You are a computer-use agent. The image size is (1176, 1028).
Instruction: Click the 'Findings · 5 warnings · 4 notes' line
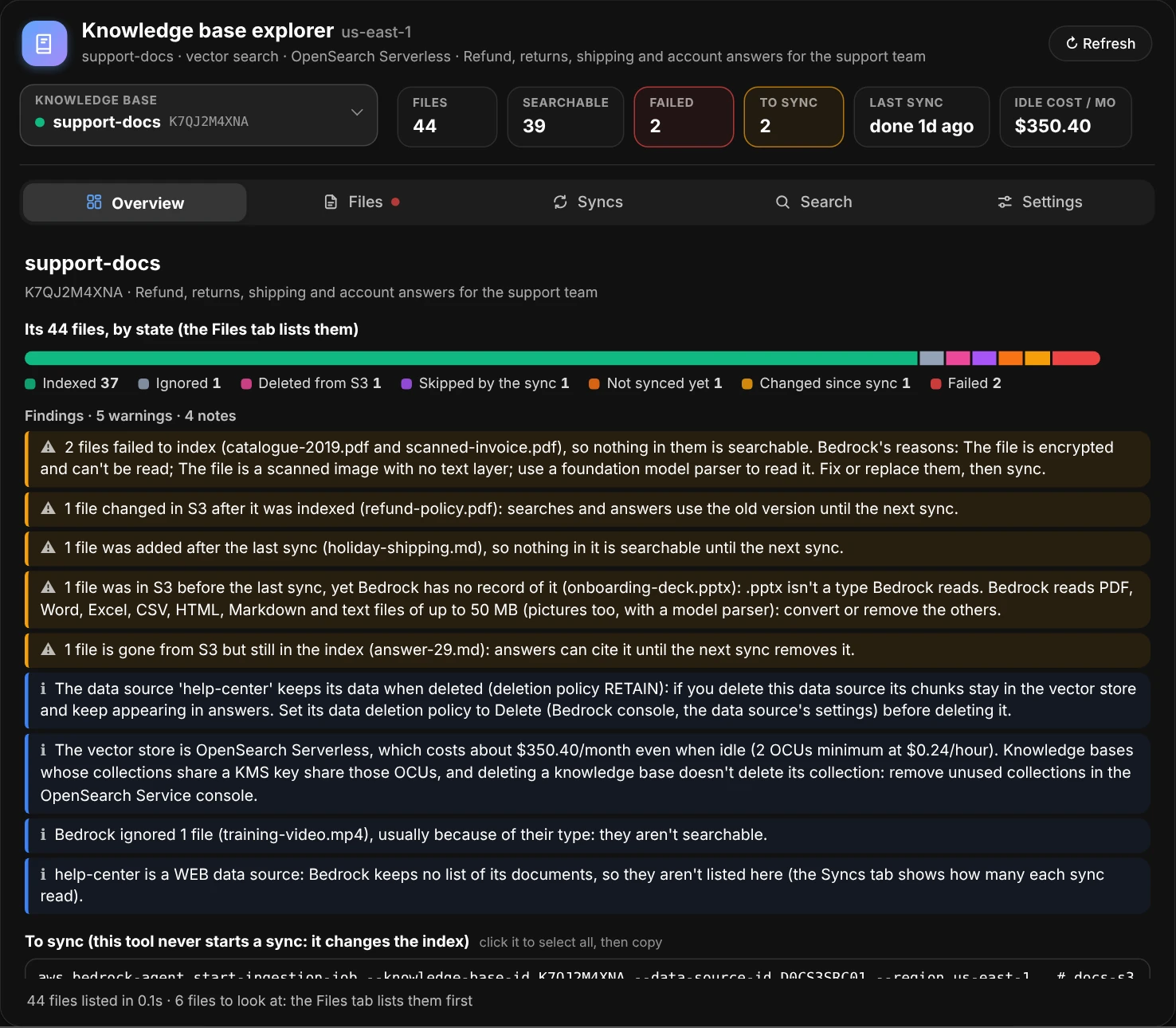(130, 416)
